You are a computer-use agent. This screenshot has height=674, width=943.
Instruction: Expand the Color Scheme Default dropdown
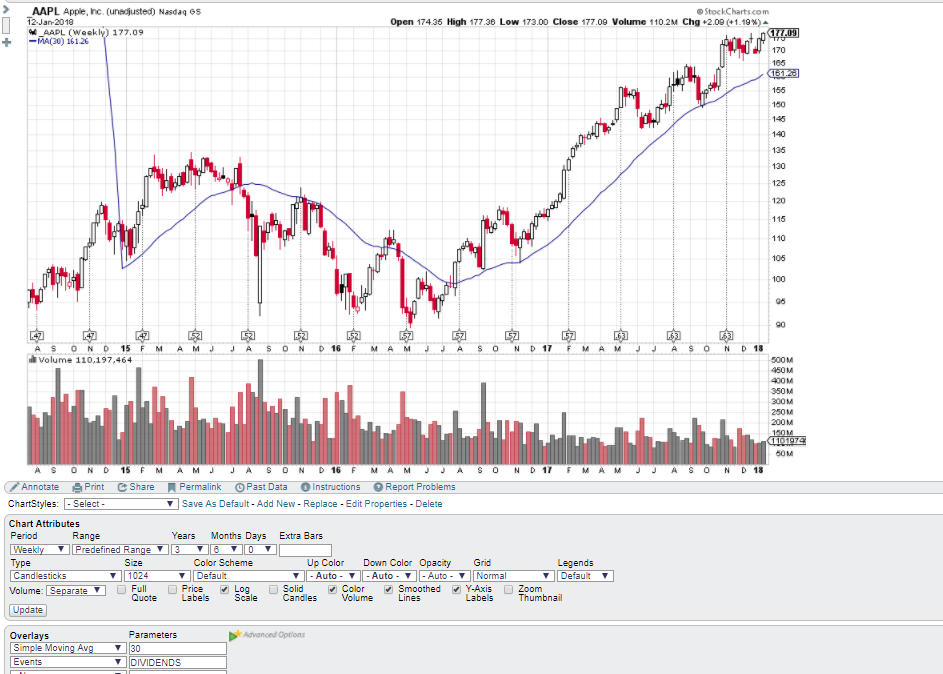[248, 576]
